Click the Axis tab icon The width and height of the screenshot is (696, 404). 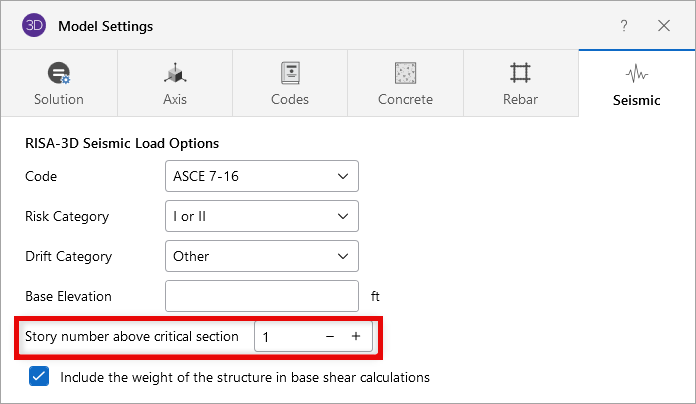pos(175,73)
